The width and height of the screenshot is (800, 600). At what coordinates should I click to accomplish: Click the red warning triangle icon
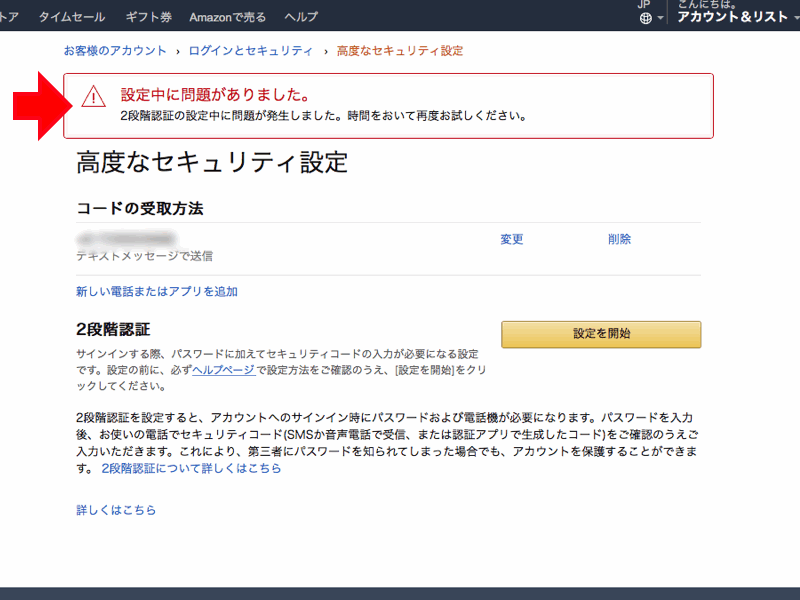(93, 96)
